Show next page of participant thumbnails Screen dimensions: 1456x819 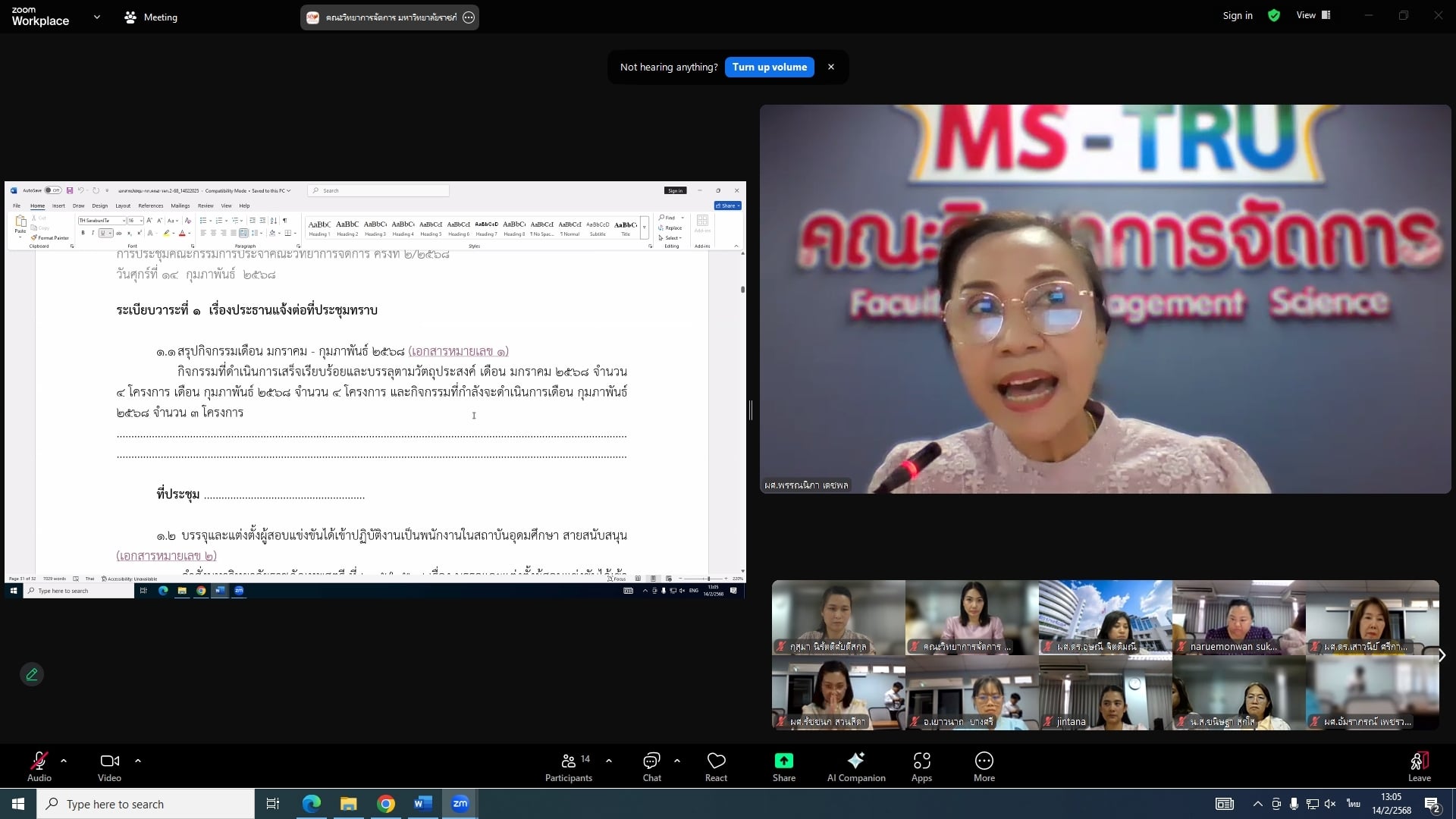(x=1442, y=655)
